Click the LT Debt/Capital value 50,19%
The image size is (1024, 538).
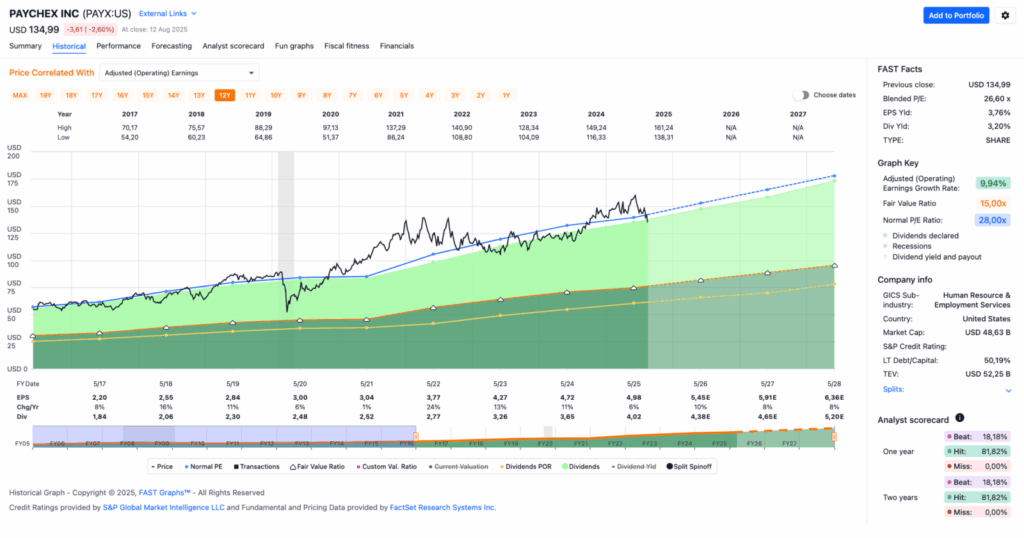coord(997,360)
